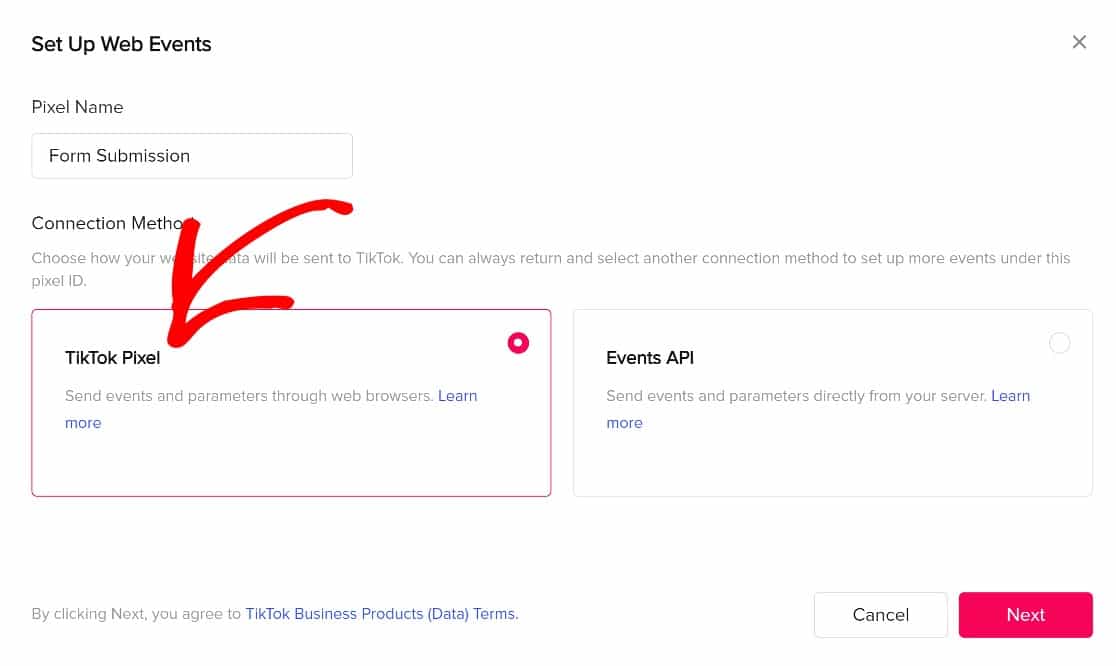Click the connection method helper paragraph

coord(551,269)
